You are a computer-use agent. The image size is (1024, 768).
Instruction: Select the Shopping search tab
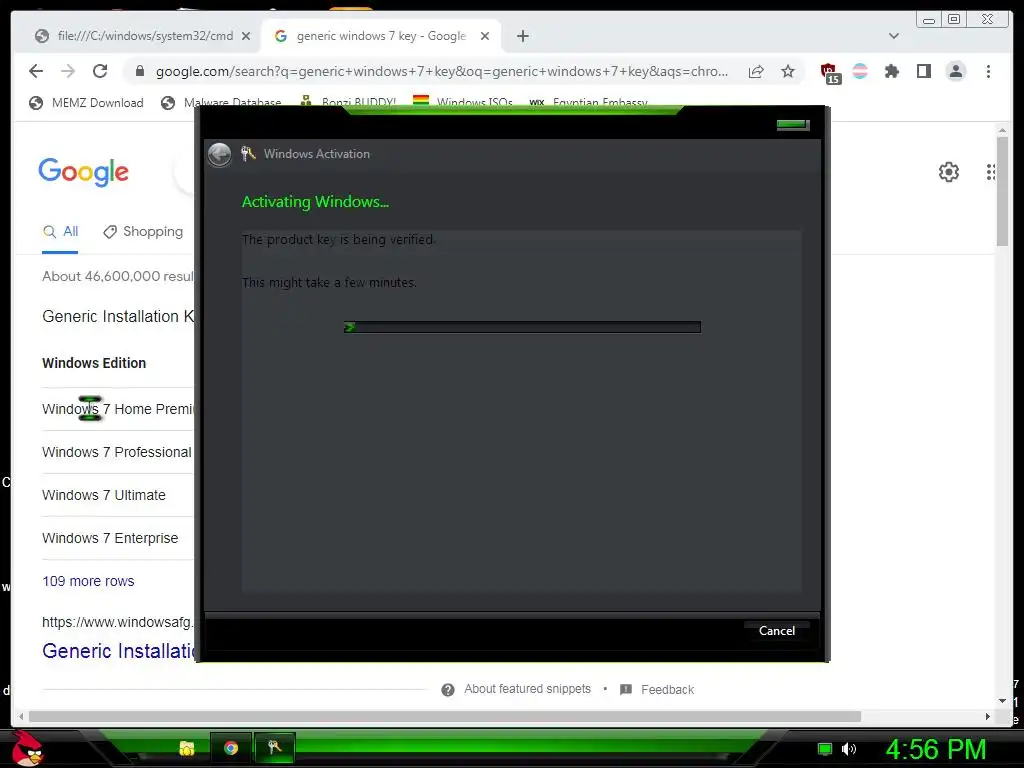[x=143, y=231]
